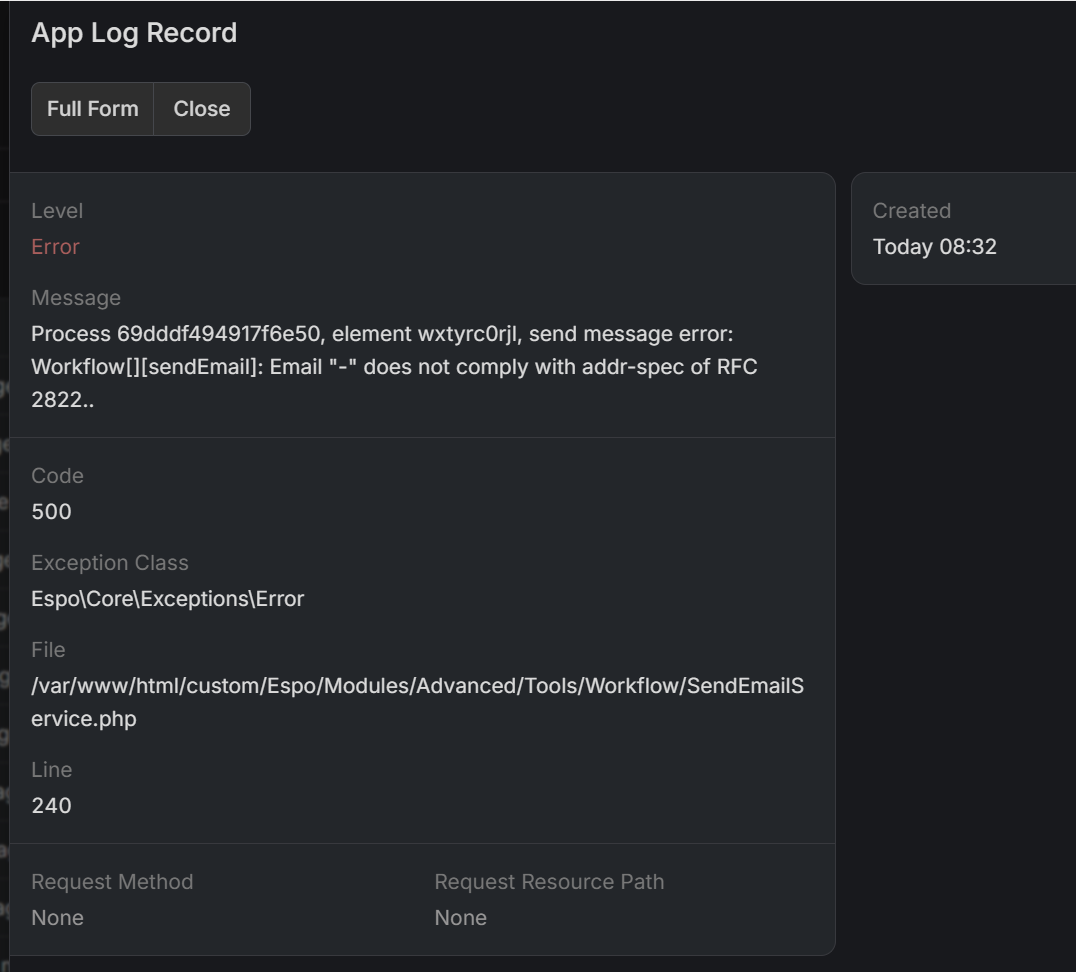Click the send message error text

[x=394, y=366]
